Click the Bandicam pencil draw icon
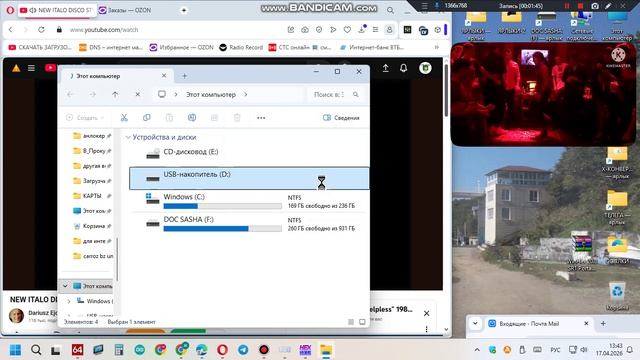The height and width of the screenshot is (360, 640). [x=608, y=6]
